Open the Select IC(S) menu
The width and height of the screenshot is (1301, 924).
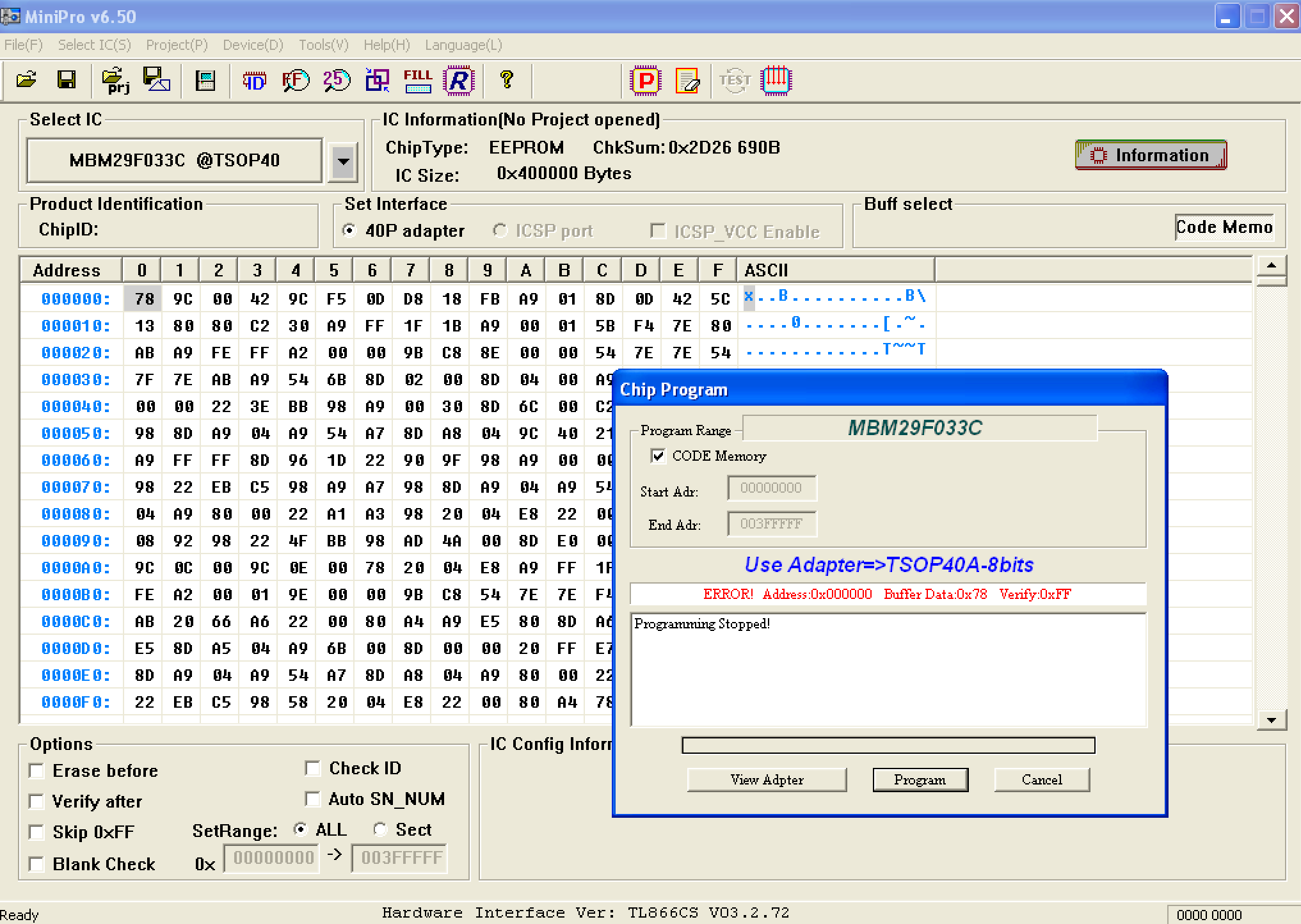point(94,45)
